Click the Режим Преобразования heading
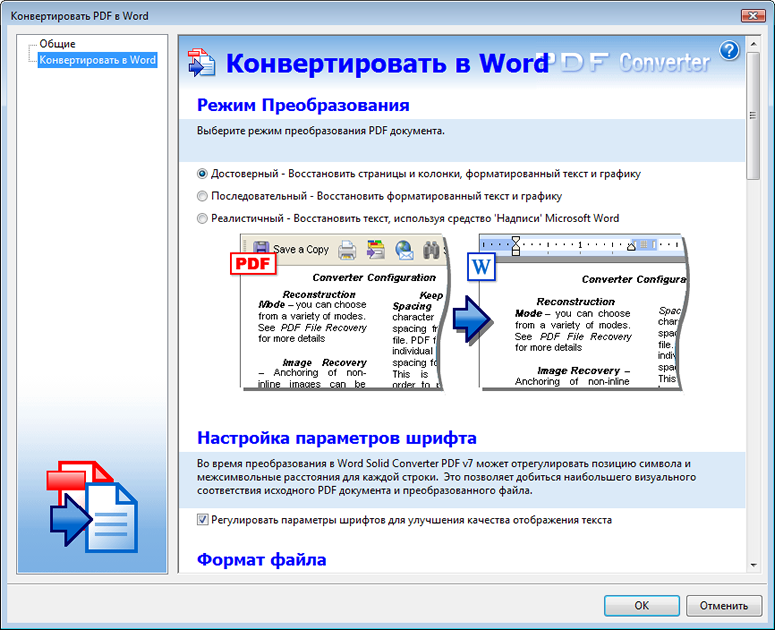Image resolution: width=775 pixels, height=630 pixels. click(303, 105)
